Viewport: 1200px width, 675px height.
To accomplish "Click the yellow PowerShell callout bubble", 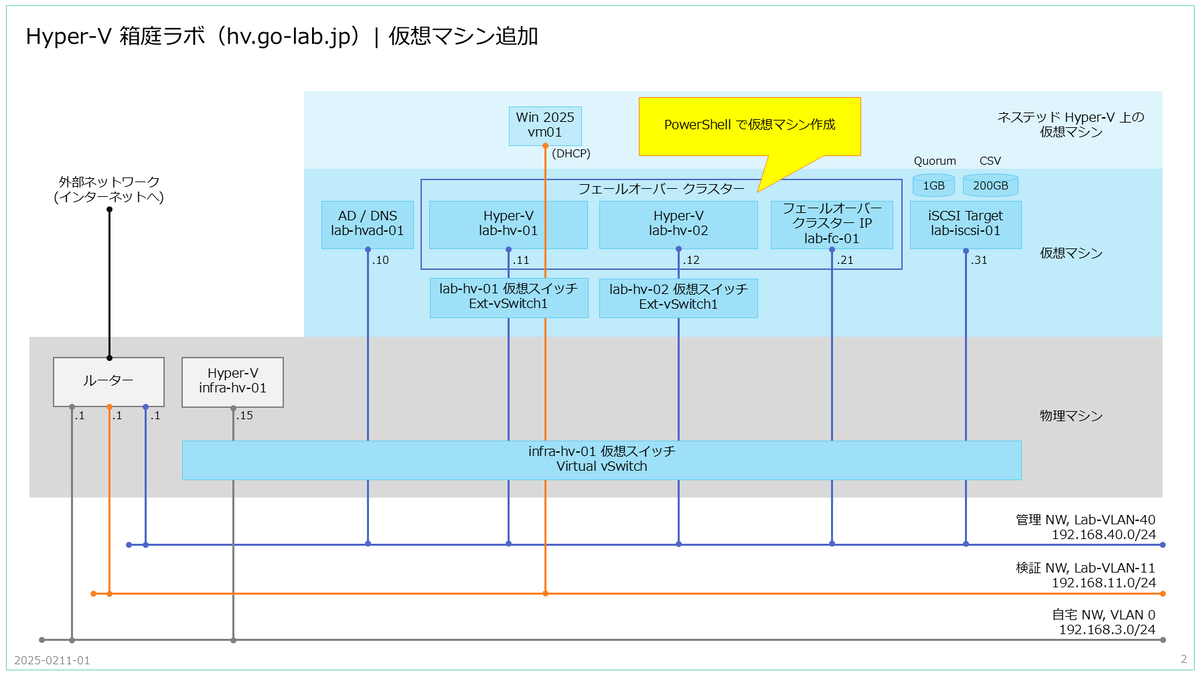I will pyautogui.click(x=752, y=123).
